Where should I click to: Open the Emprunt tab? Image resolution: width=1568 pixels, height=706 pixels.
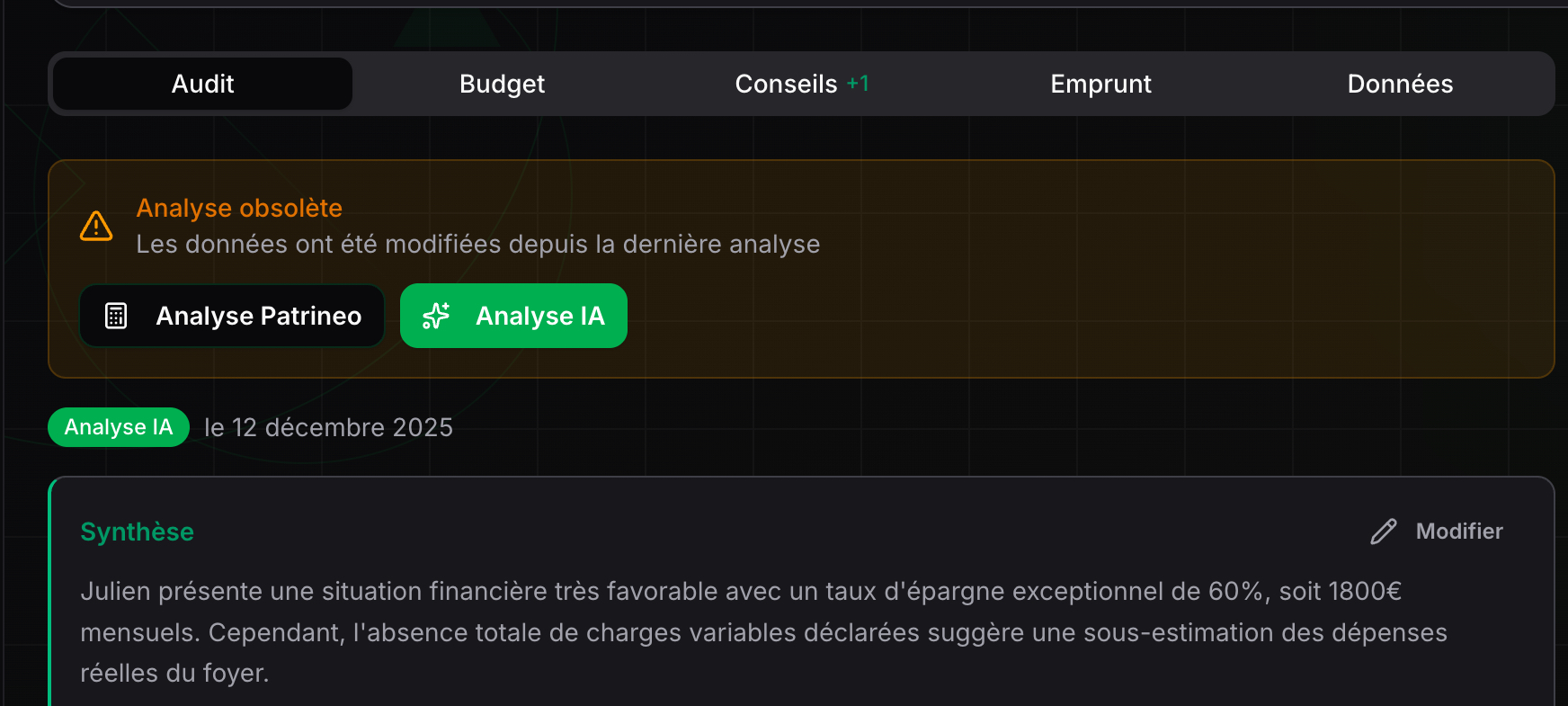1100,83
